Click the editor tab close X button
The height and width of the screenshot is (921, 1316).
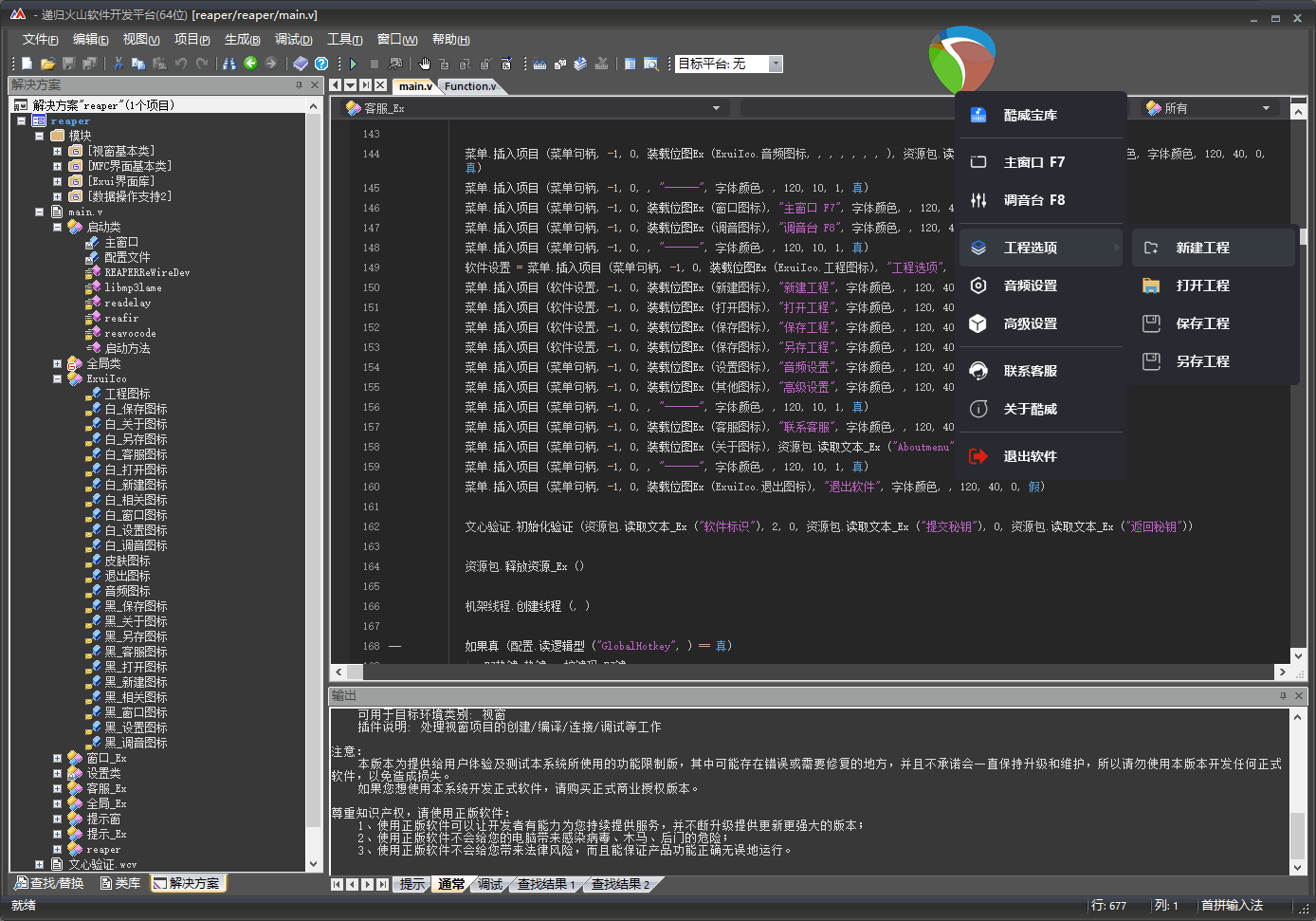tap(380, 85)
